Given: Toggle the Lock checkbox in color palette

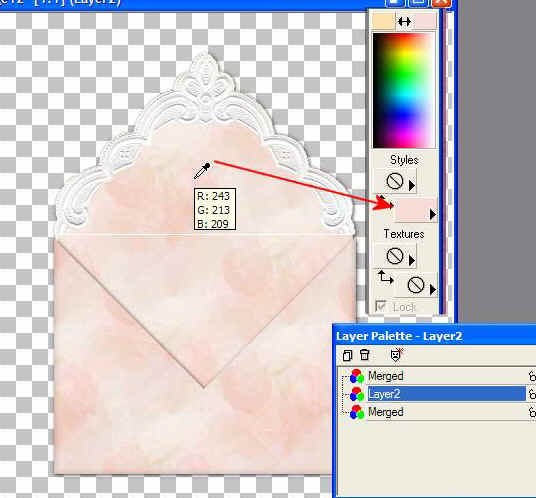Looking at the screenshot, I should pos(380,306).
